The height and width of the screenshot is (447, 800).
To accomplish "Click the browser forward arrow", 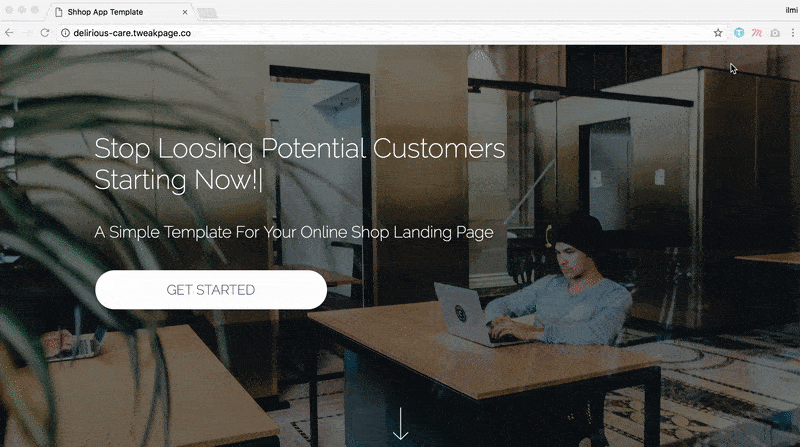I will coord(28,33).
